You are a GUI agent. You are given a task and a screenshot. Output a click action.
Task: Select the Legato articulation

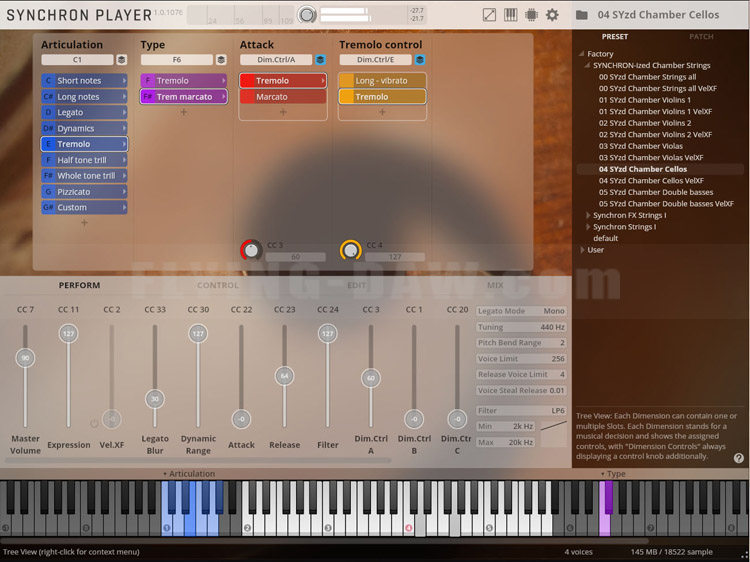[x=84, y=112]
